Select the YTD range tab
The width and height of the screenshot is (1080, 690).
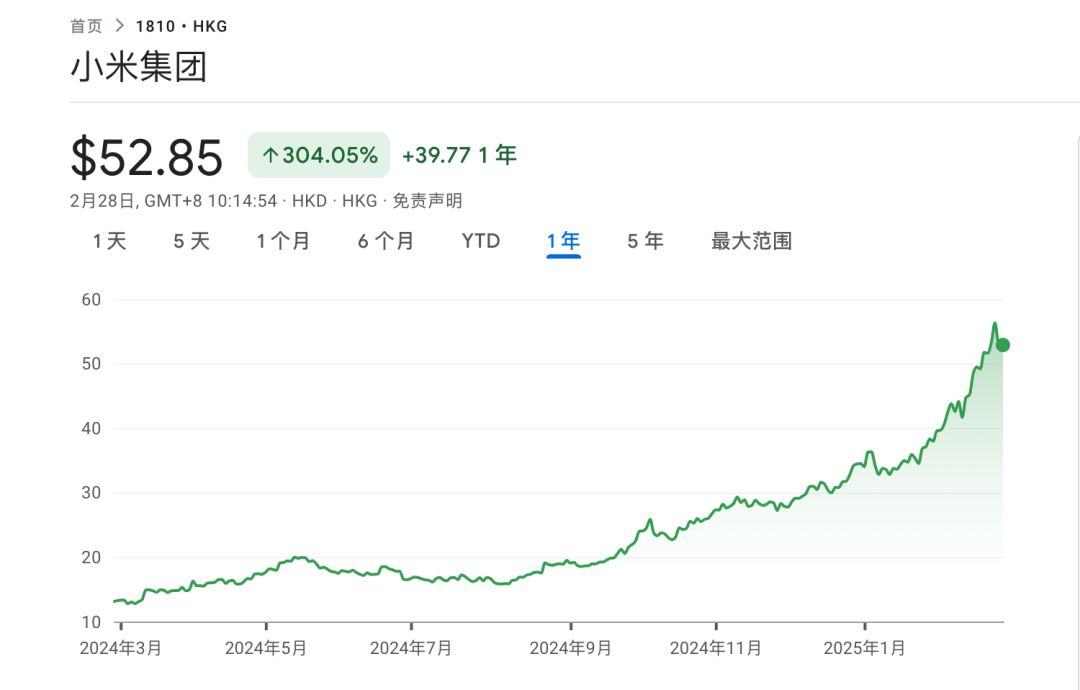click(481, 241)
